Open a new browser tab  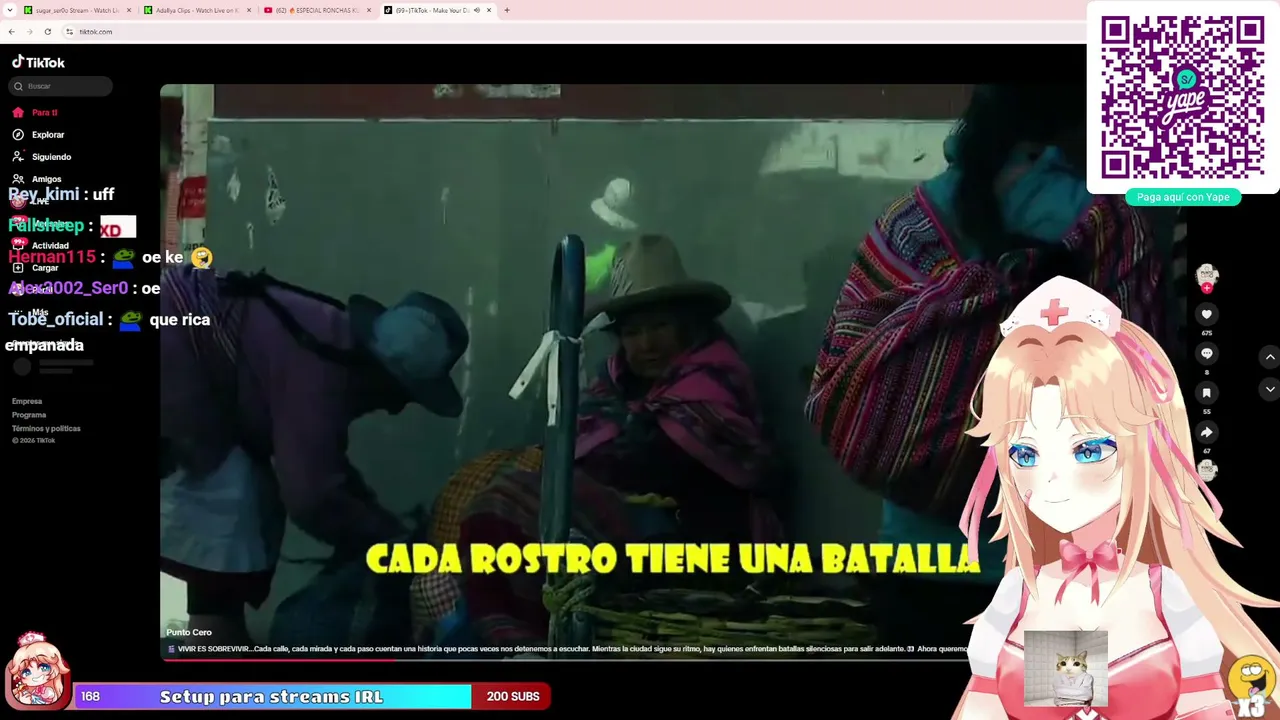pyautogui.click(x=507, y=10)
